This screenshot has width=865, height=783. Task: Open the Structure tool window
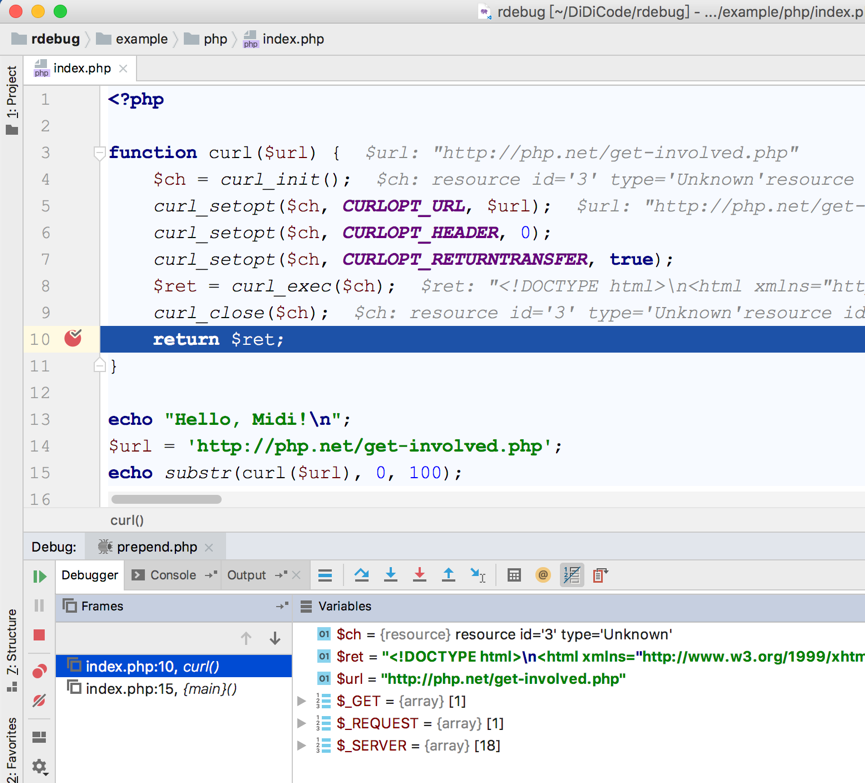tap(12, 650)
